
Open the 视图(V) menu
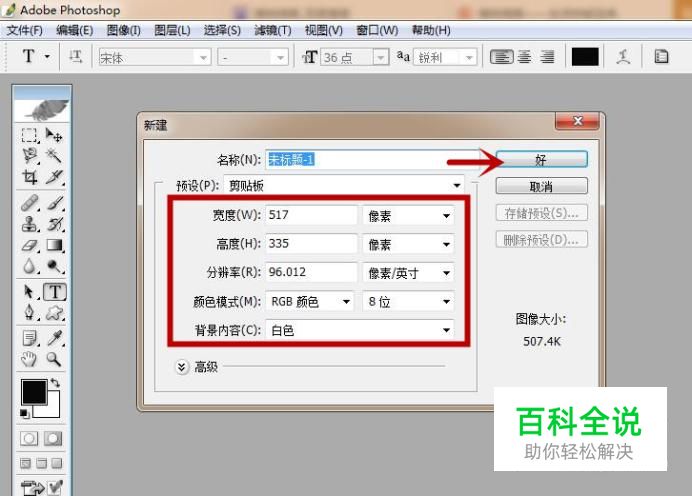click(x=323, y=30)
